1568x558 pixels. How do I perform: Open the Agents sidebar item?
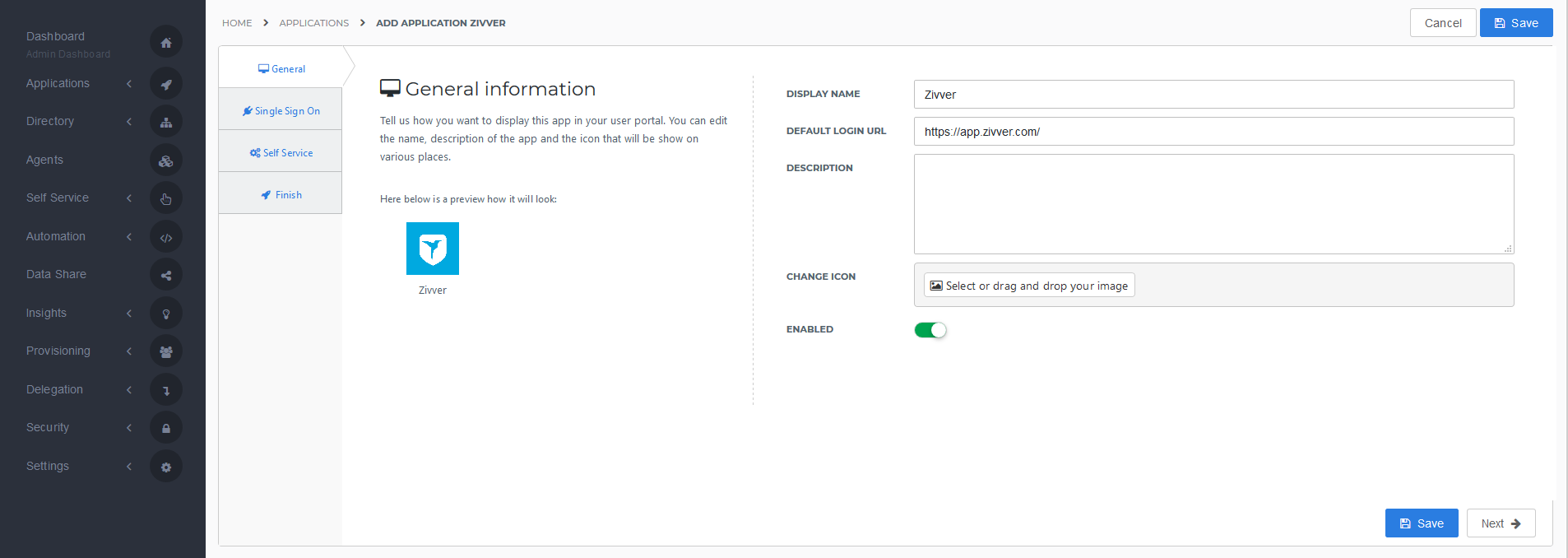click(x=44, y=160)
